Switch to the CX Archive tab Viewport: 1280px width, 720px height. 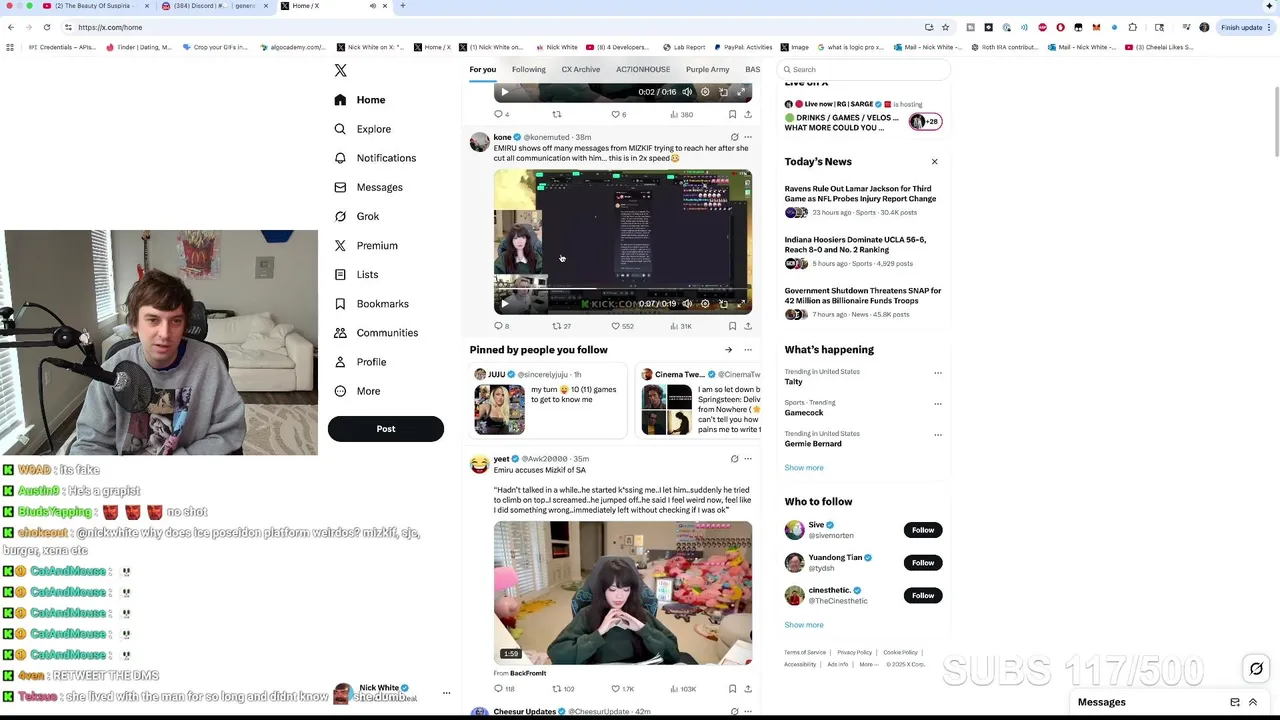click(x=581, y=69)
